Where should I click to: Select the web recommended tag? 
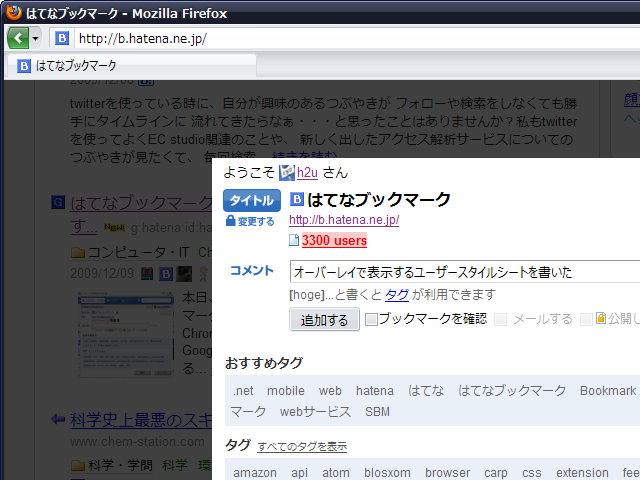pos(330,391)
